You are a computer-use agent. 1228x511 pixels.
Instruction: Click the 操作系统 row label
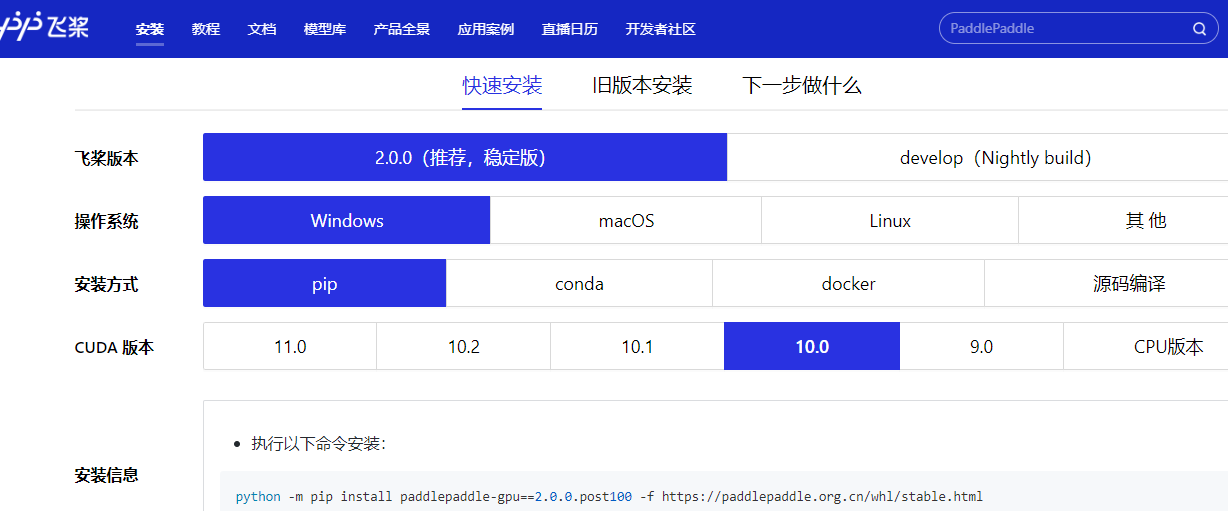pyautogui.click(x=107, y=221)
